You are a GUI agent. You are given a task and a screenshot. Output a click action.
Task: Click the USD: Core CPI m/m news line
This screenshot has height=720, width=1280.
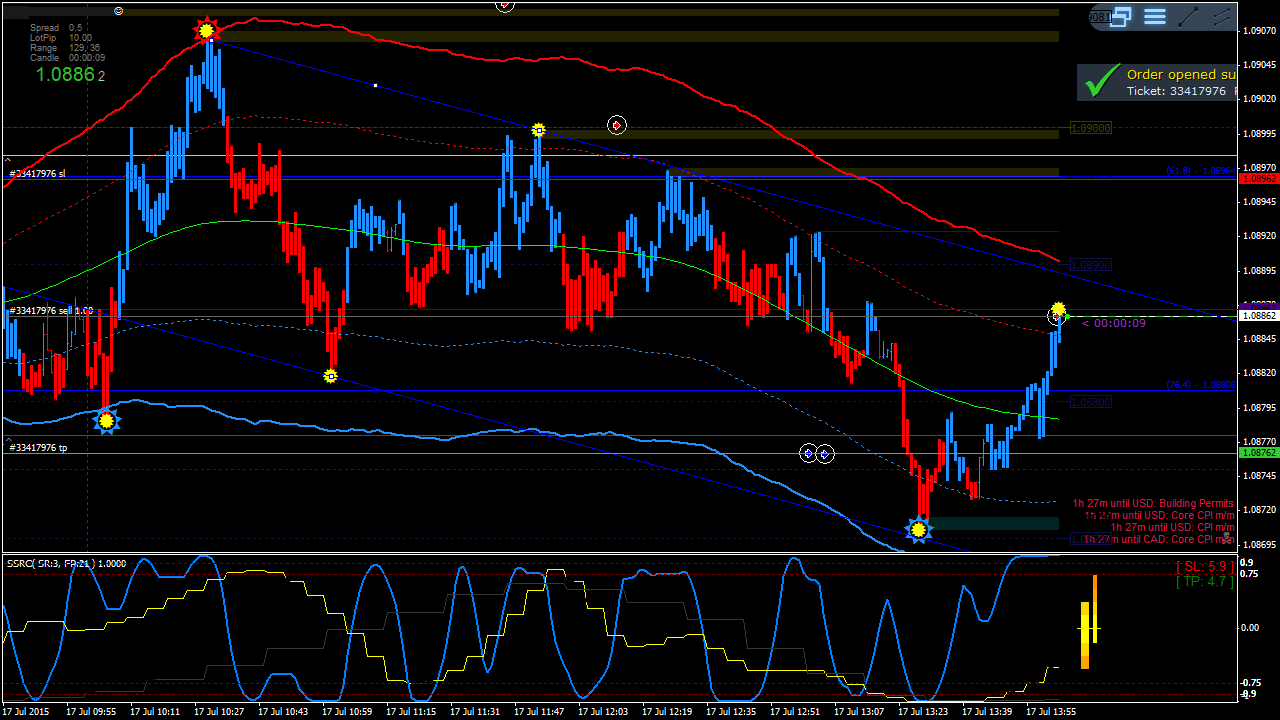[1159, 516]
